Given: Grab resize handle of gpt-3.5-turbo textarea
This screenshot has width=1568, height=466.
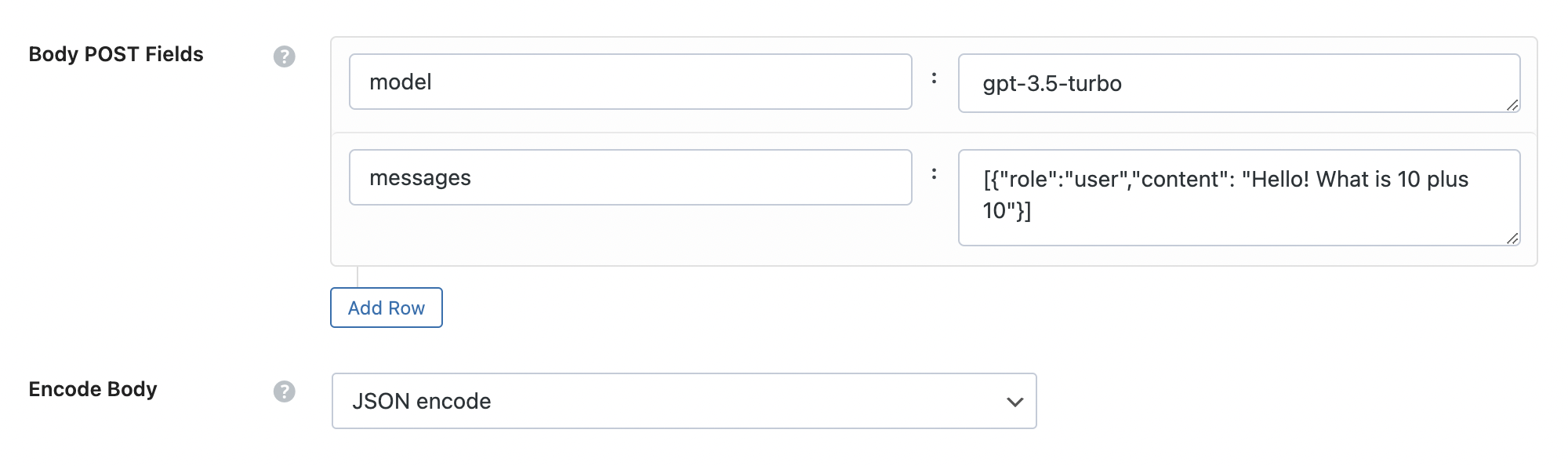Looking at the screenshot, I should [1512, 104].
